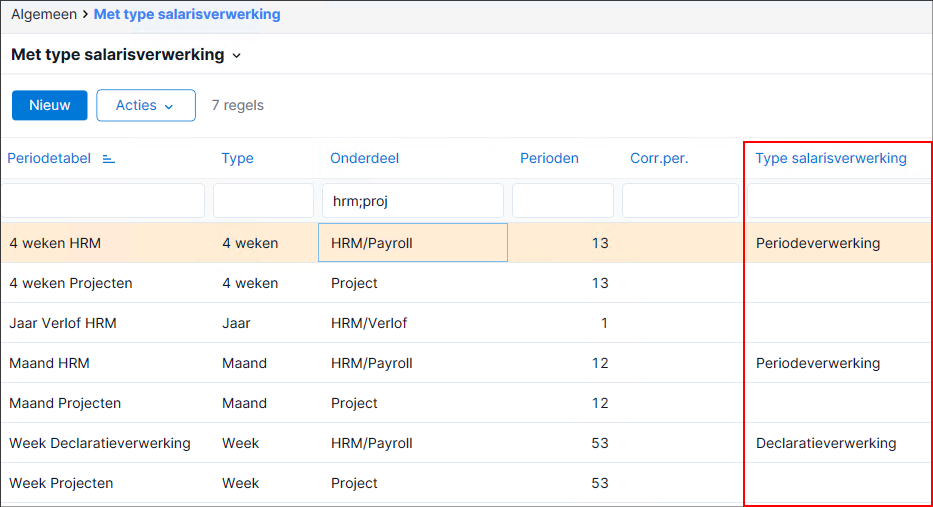Open the Acties dropdown button

146,105
